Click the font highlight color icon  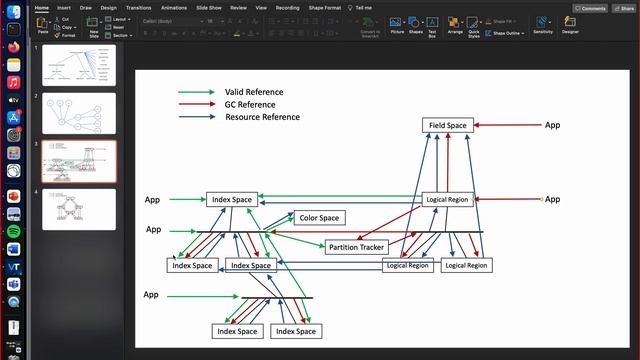[x=237, y=33]
